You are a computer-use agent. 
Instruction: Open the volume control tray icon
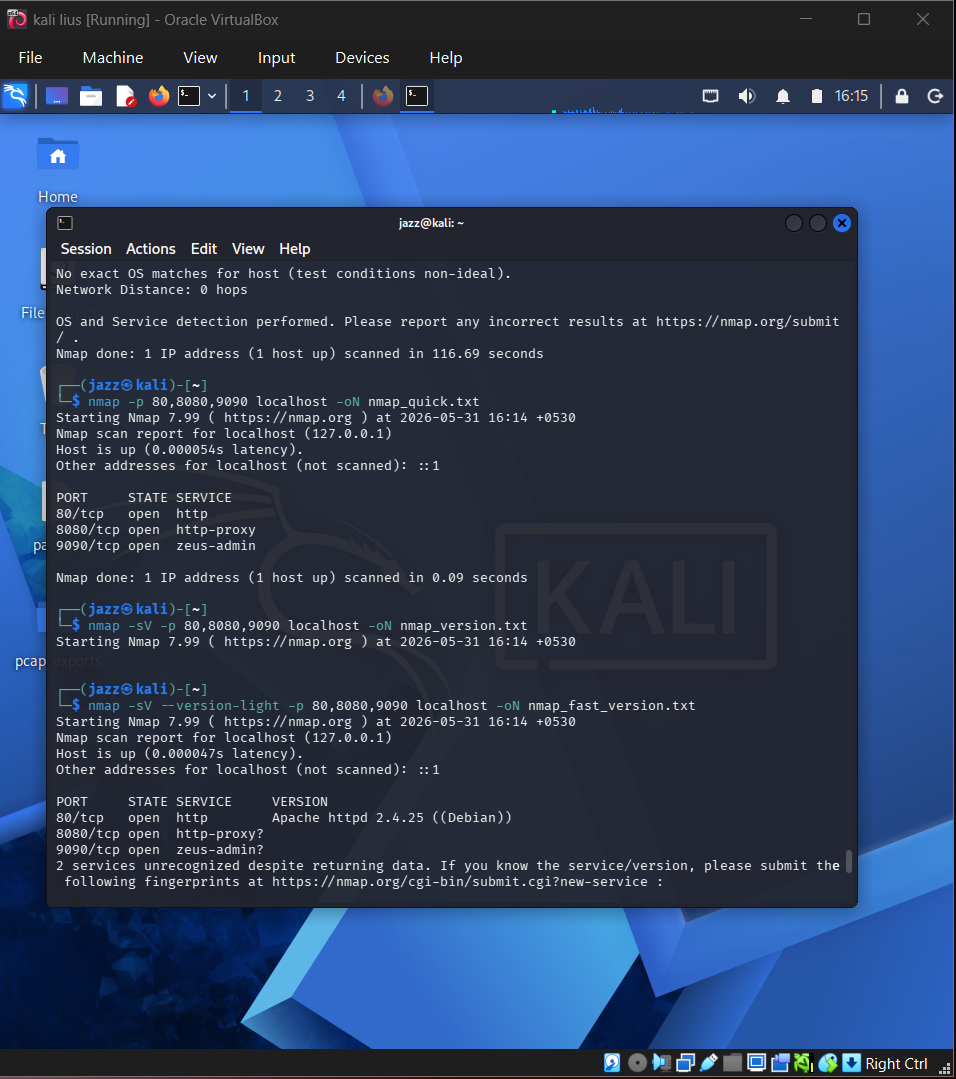pos(747,96)
